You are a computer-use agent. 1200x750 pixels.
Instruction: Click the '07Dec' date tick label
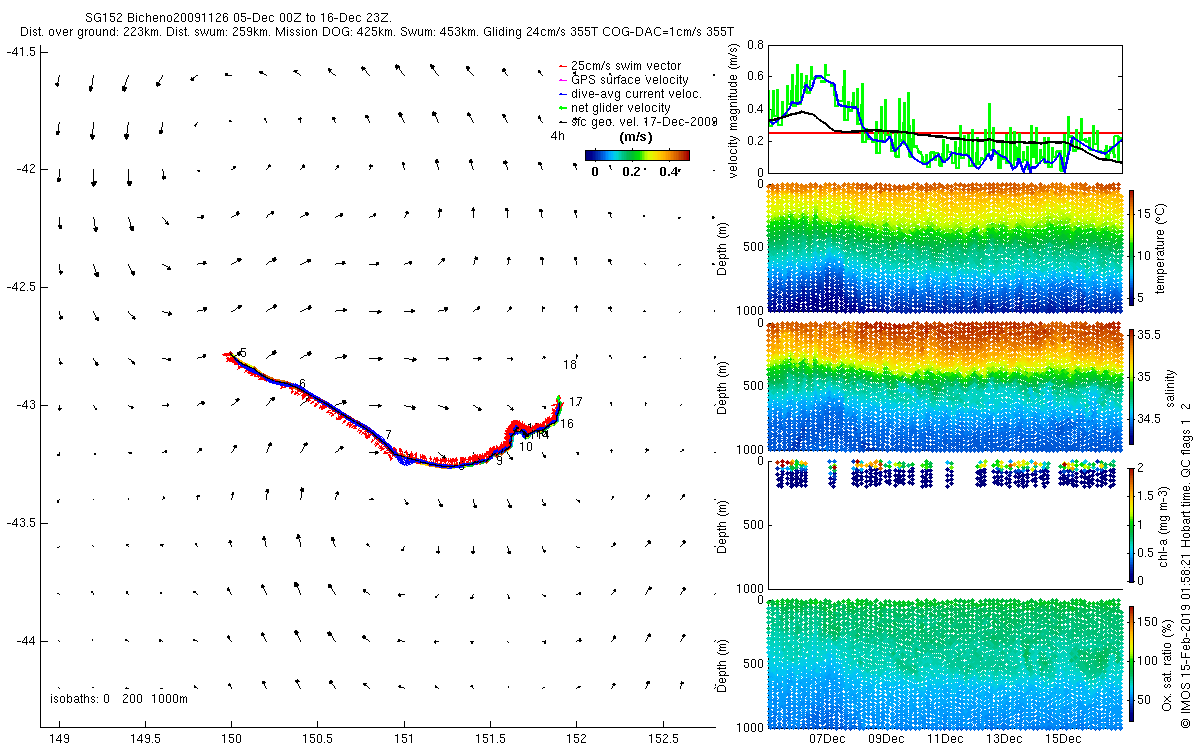(827, 738)
